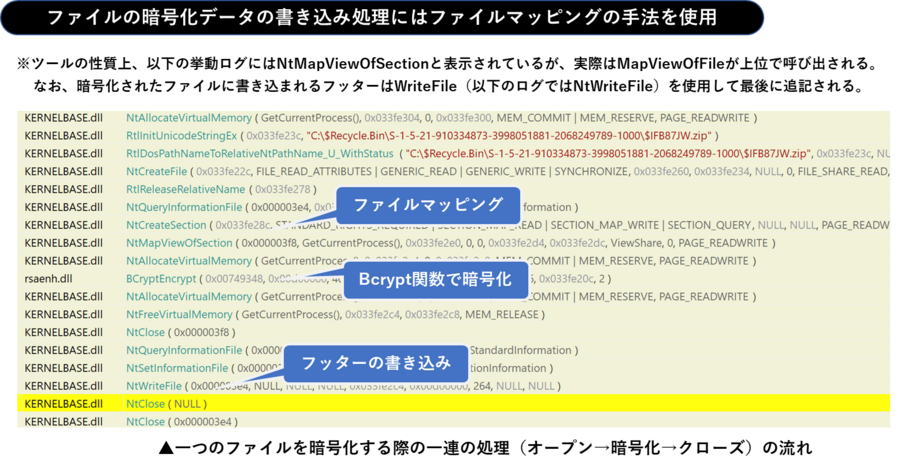Click NtClose call with handle 0x000003e4
The height and width of the screenshot is (469, 900).
click(x=145, y=422)
